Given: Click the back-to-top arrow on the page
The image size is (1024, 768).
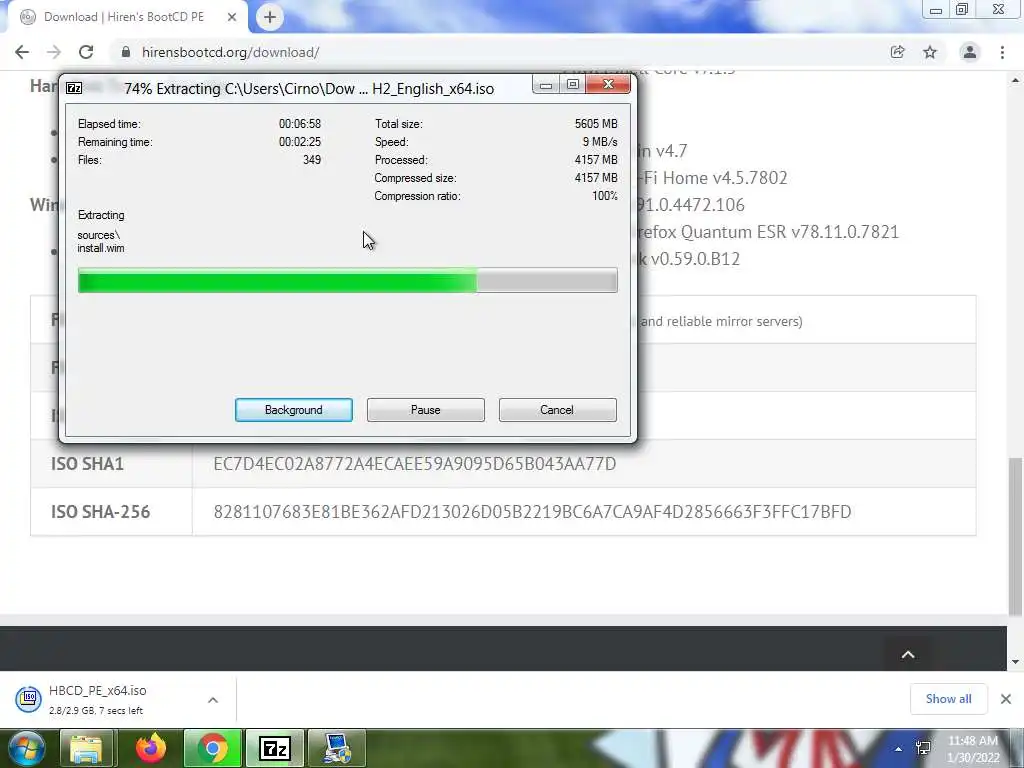Looking at the screenshot, I should [x=908, y=654].
